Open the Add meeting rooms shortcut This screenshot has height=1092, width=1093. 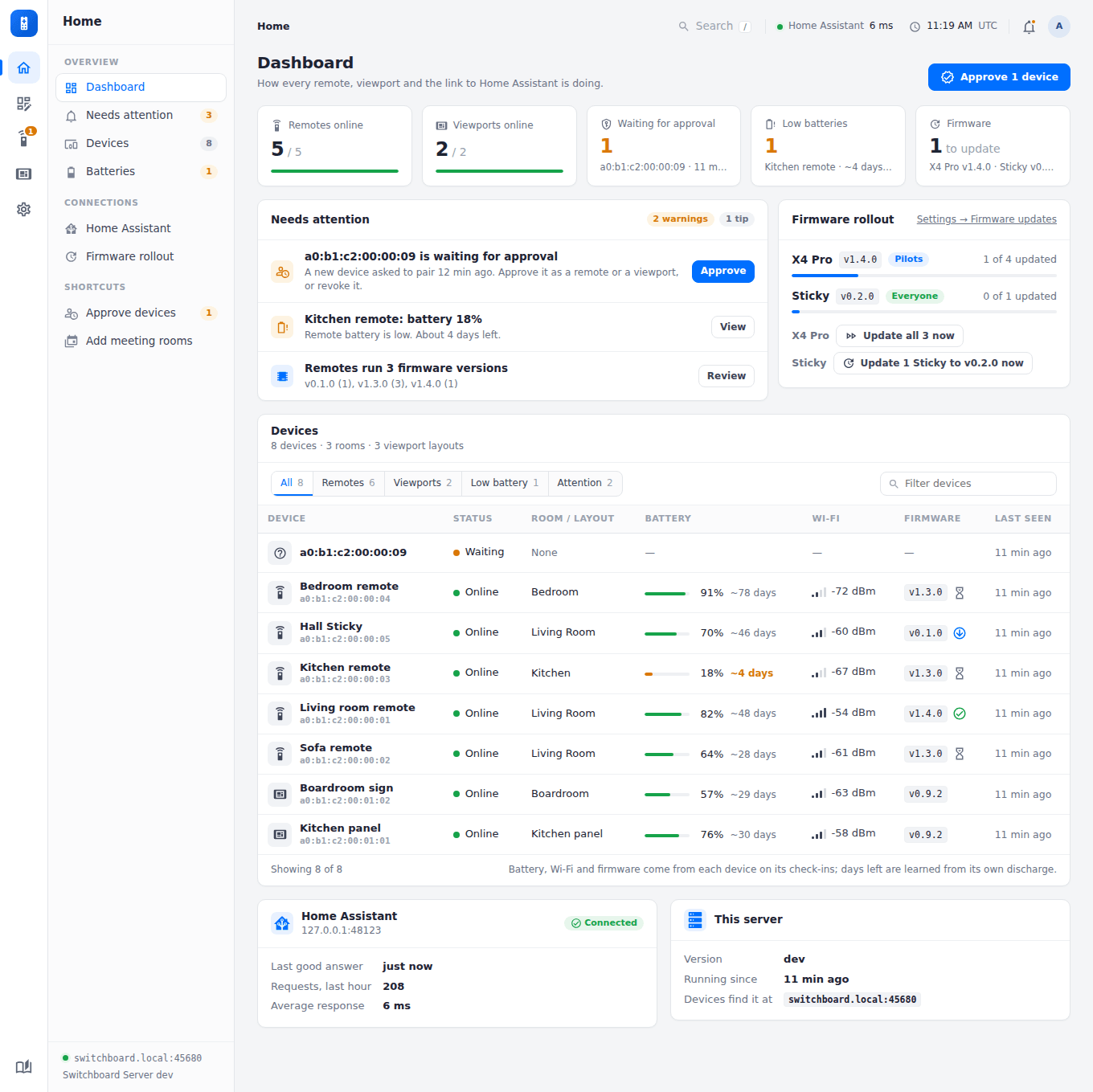(x=141, y=342)
